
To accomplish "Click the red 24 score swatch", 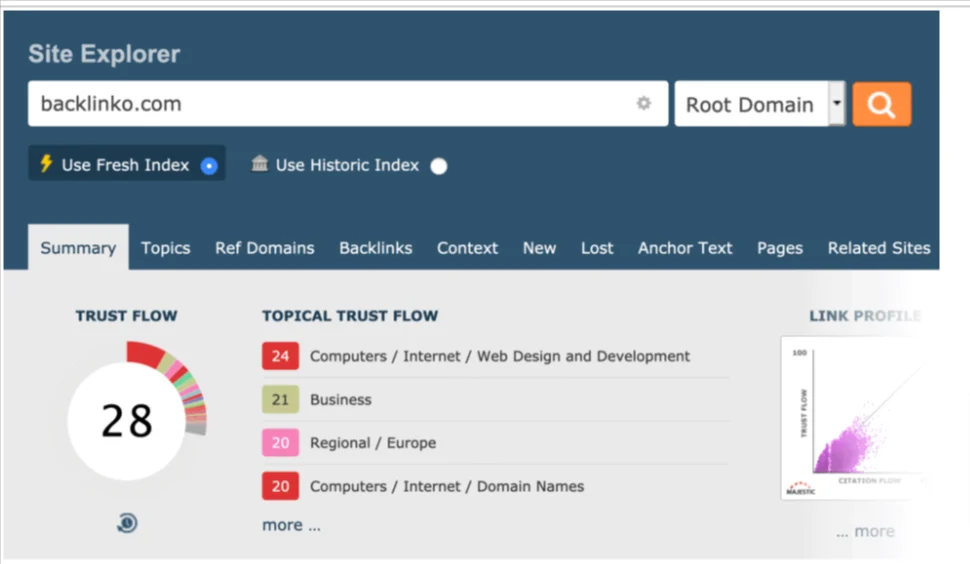I will [x=280, y=356].
